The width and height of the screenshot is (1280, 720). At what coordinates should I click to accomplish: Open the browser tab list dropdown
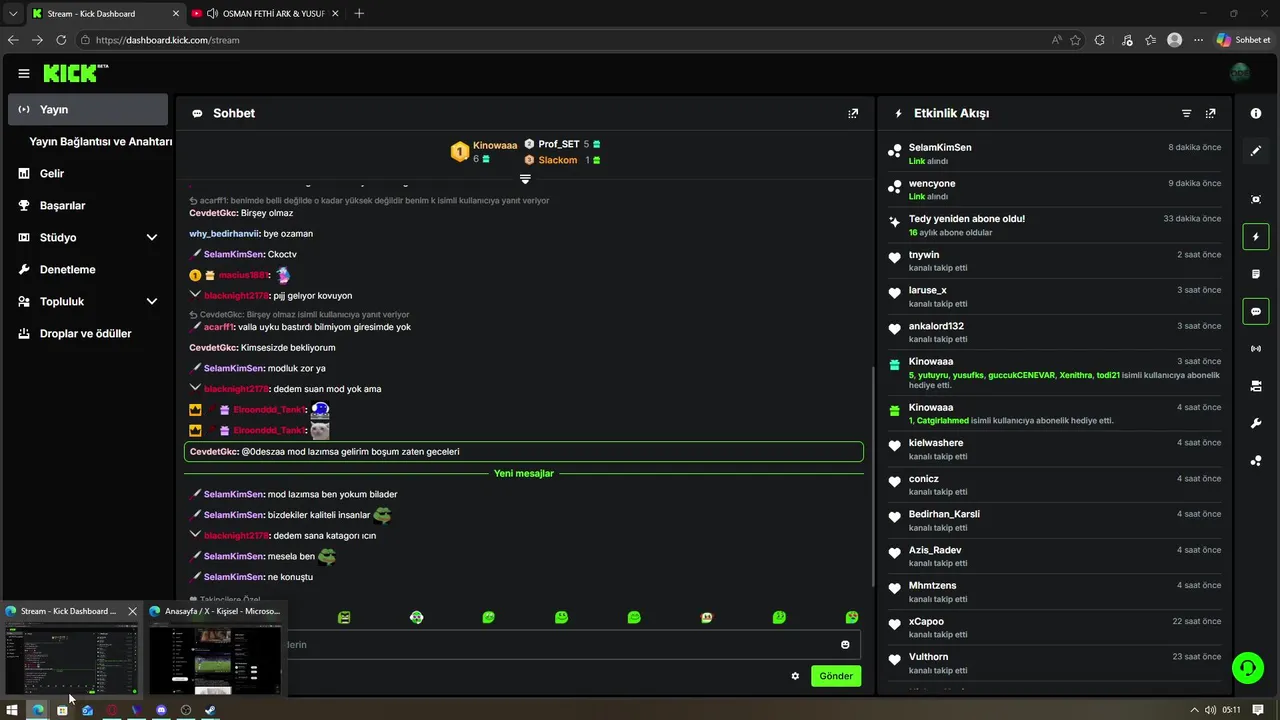click(13, 13)
